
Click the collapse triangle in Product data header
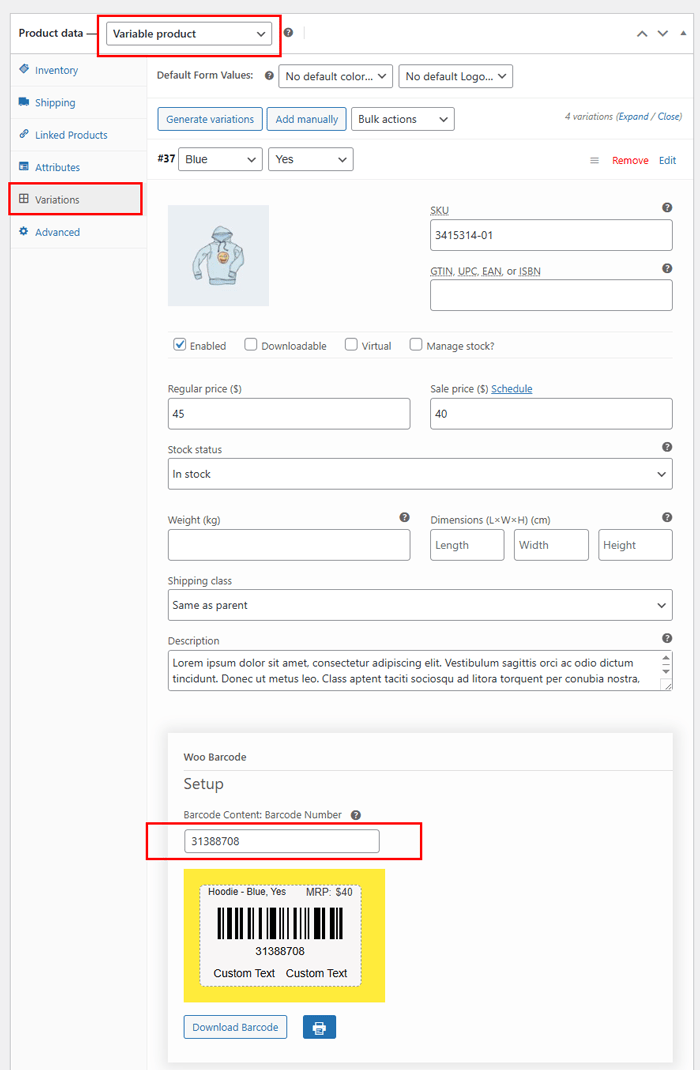(x=683, y=34)
